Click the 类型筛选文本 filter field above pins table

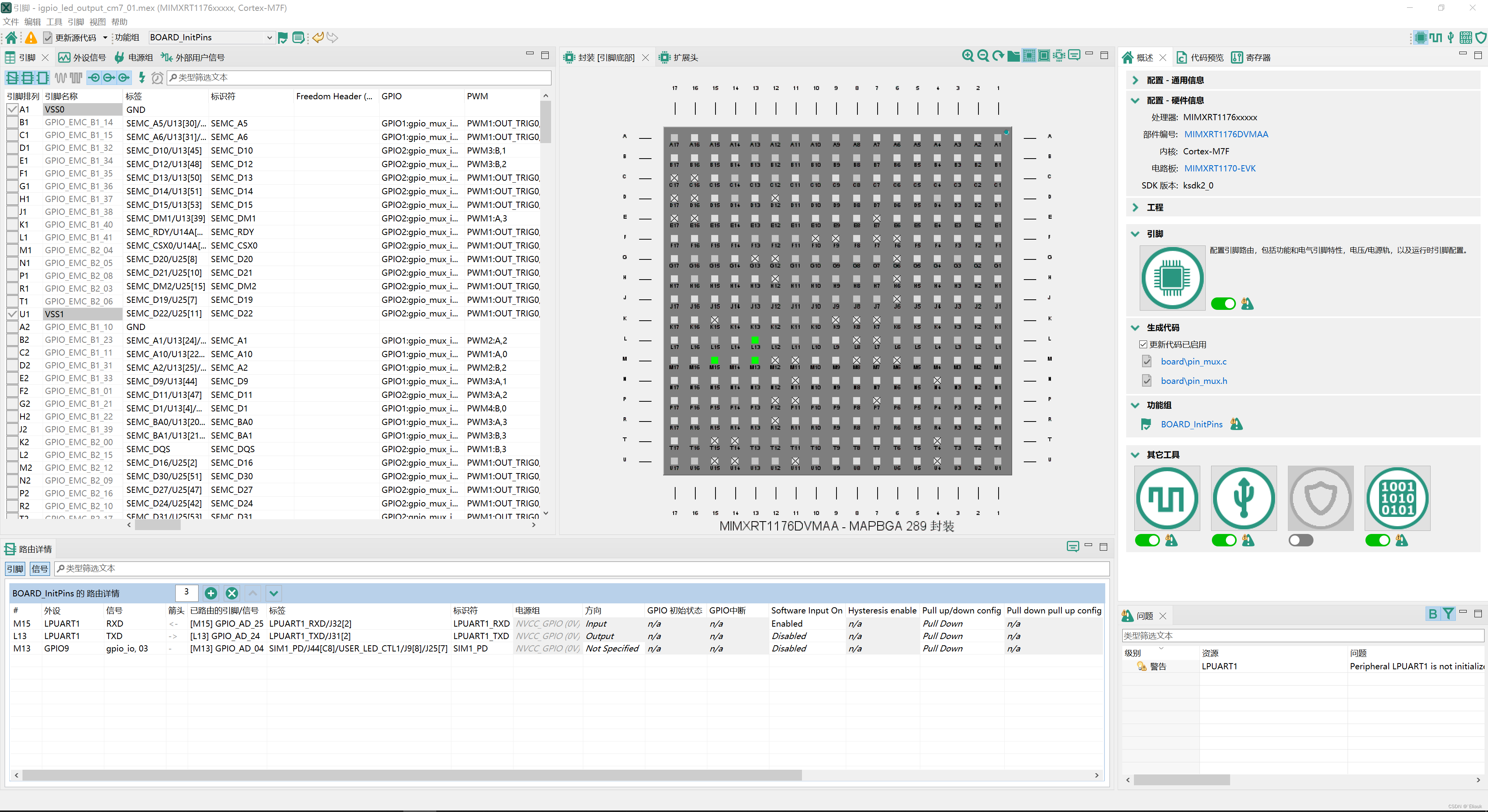(358, 78)
